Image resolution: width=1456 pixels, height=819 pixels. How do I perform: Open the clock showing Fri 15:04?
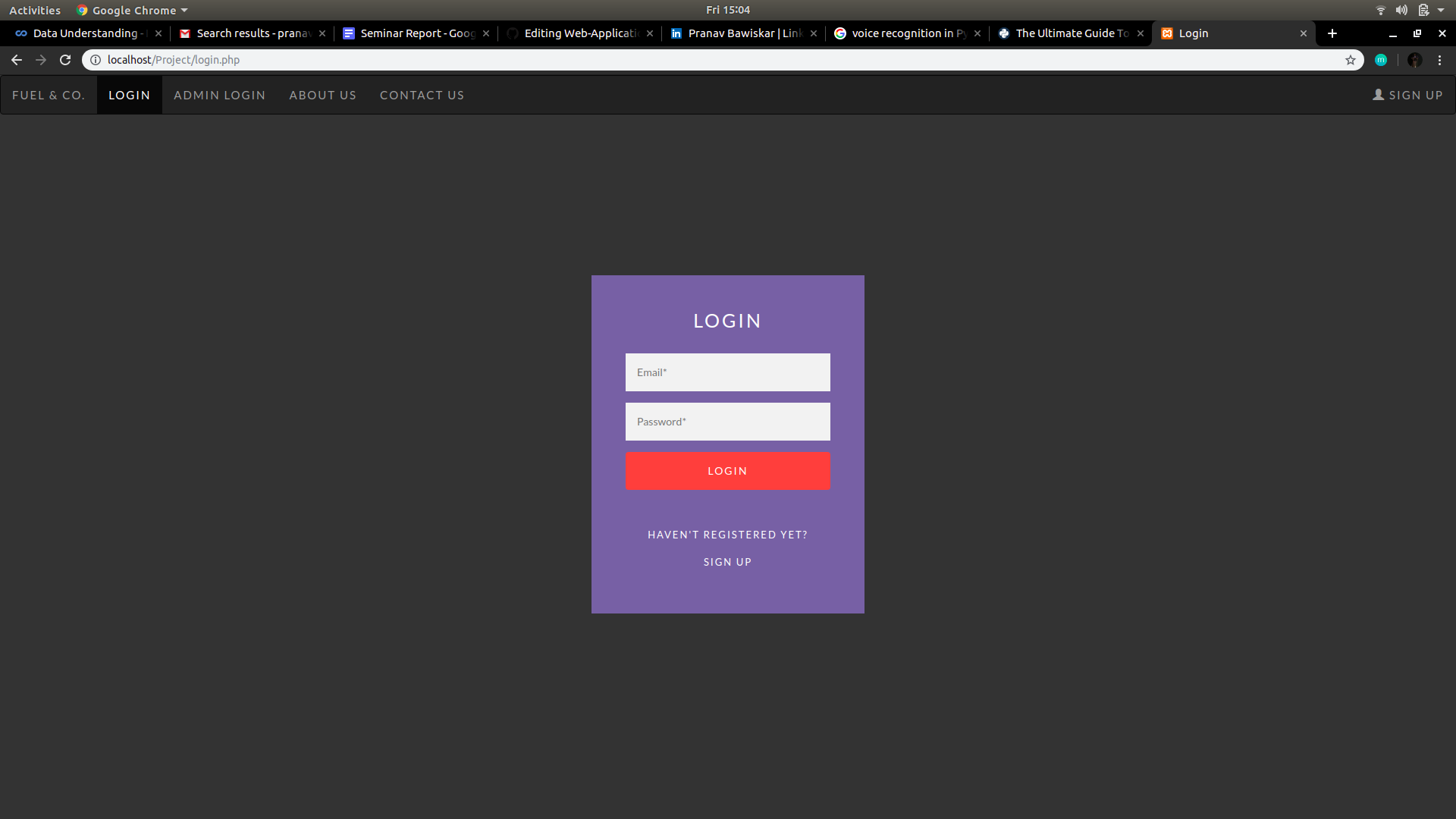point(728,10)
